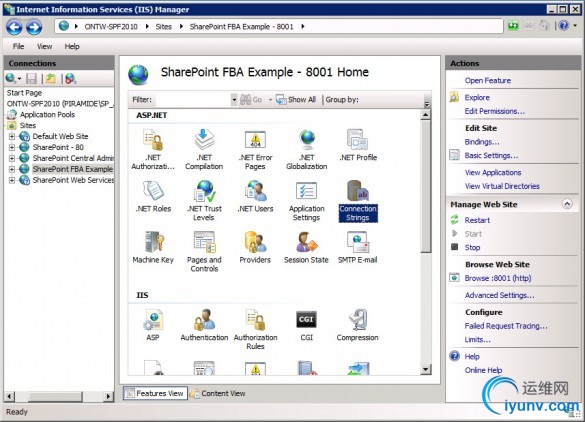Collapse the Manage Web Site section
The width and height of the screenshot is (585, 422).
(x=567, y=204)
